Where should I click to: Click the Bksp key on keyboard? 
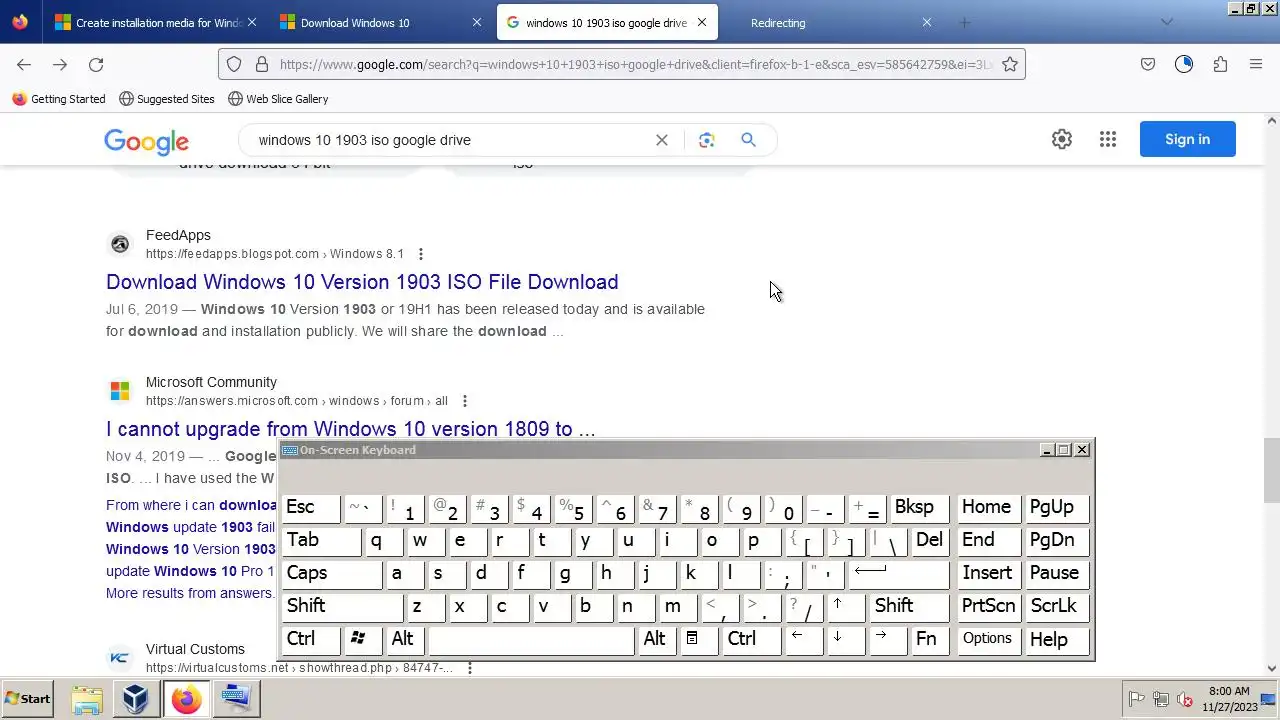pyautogui.click(x=919, y=507)
